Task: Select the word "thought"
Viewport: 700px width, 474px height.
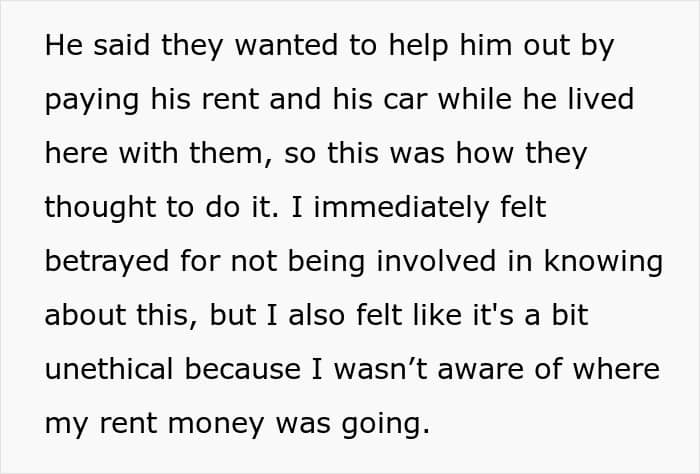Action: (x=101, y=208)
